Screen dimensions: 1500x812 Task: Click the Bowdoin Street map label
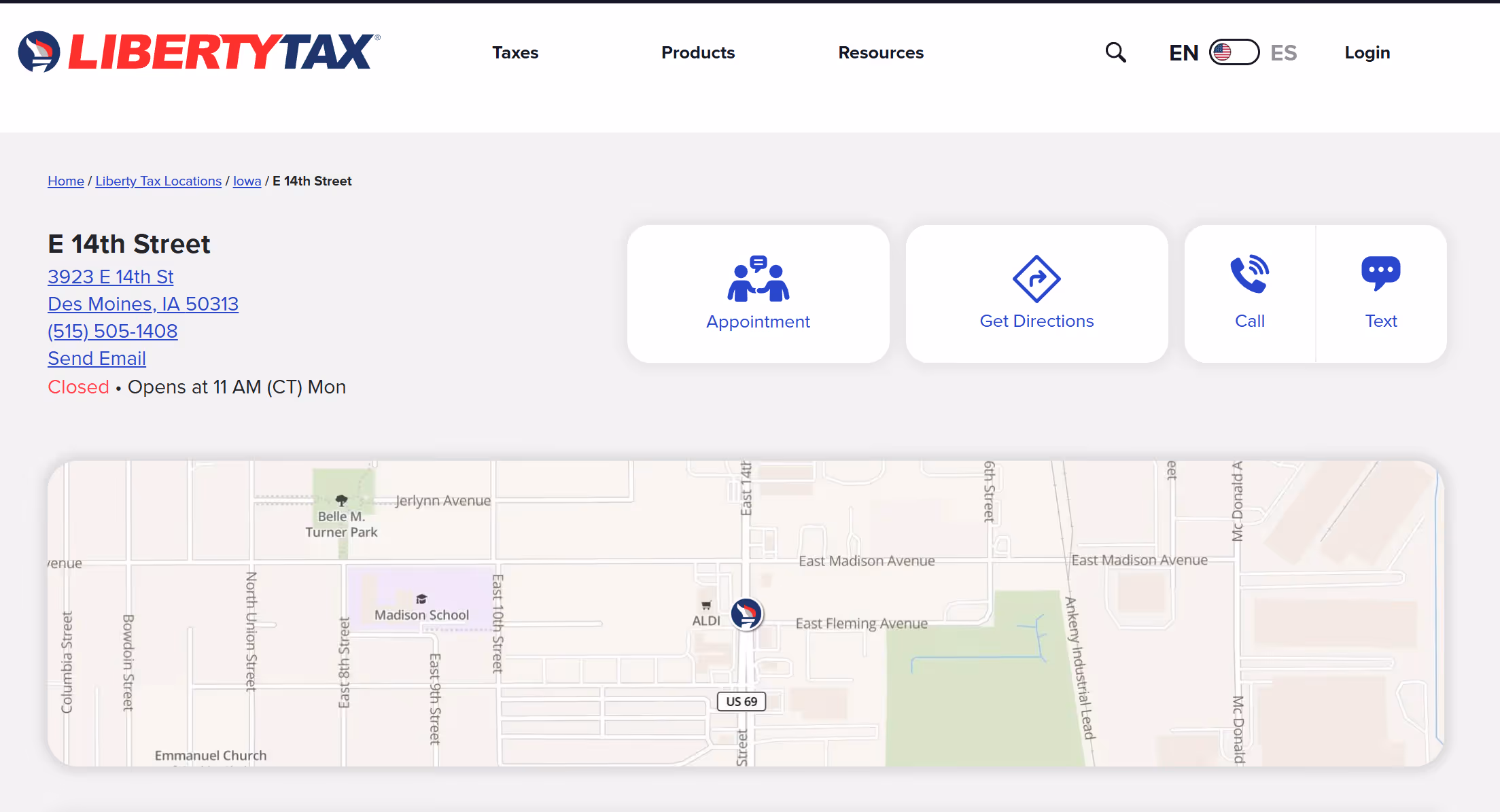tap(128, 663)
